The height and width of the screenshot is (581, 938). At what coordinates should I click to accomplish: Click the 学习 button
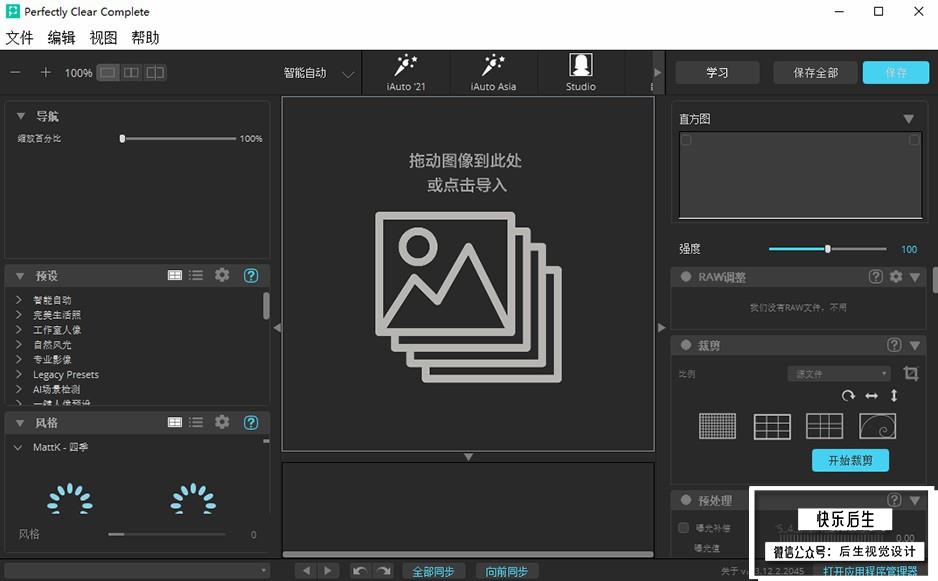717,72
